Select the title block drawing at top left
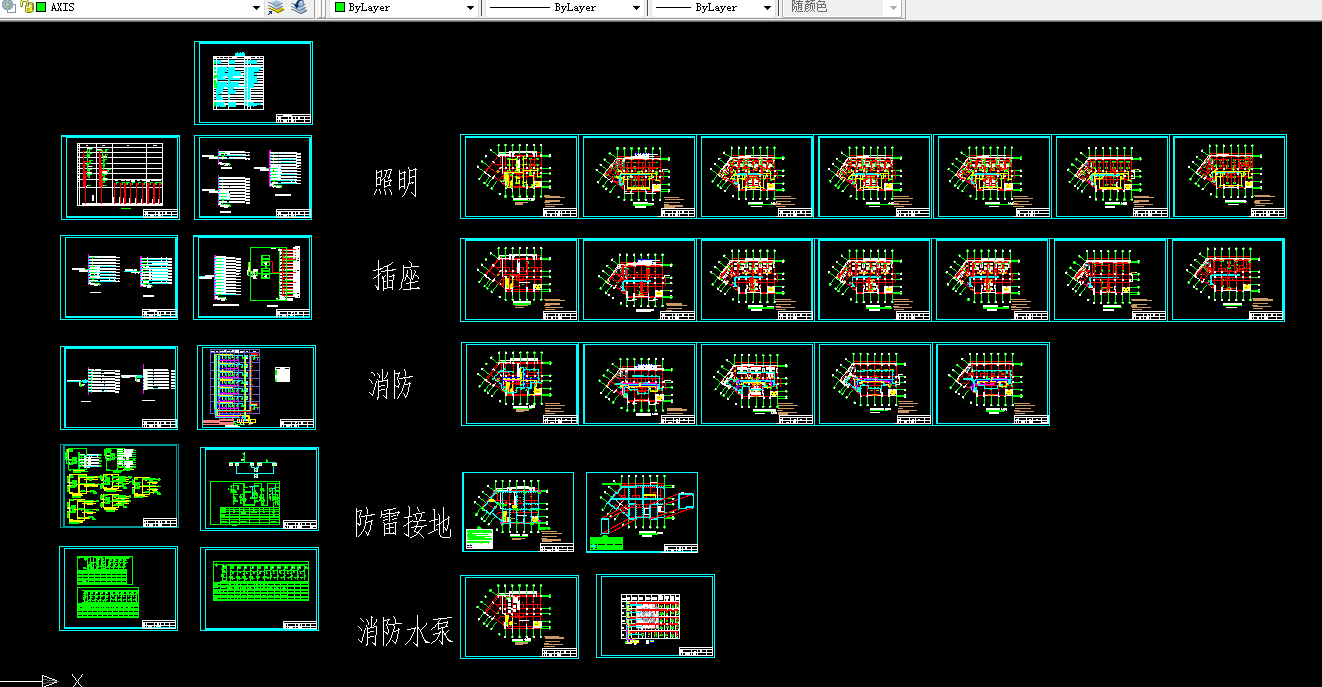Viewport: 1322px width, 687px height. coord(253,82)
